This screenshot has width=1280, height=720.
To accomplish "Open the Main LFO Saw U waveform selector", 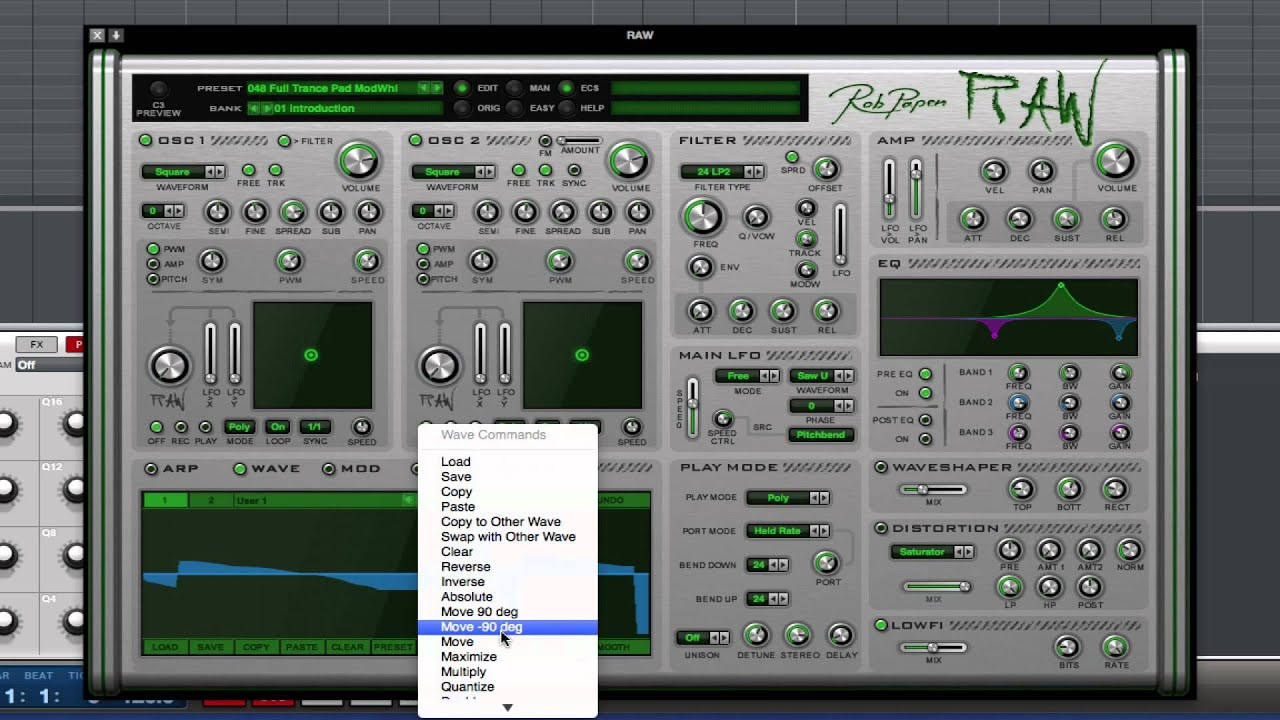I will 822,376.
